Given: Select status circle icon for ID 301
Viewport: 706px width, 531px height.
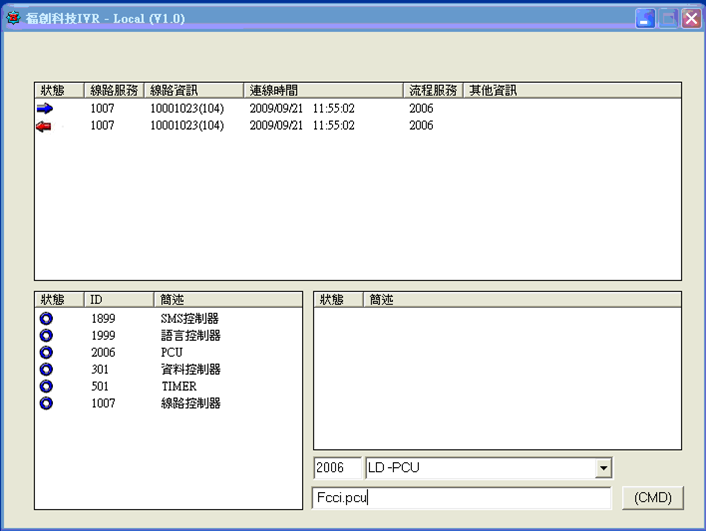Looking at the screenshot, I should click(46, 369).
